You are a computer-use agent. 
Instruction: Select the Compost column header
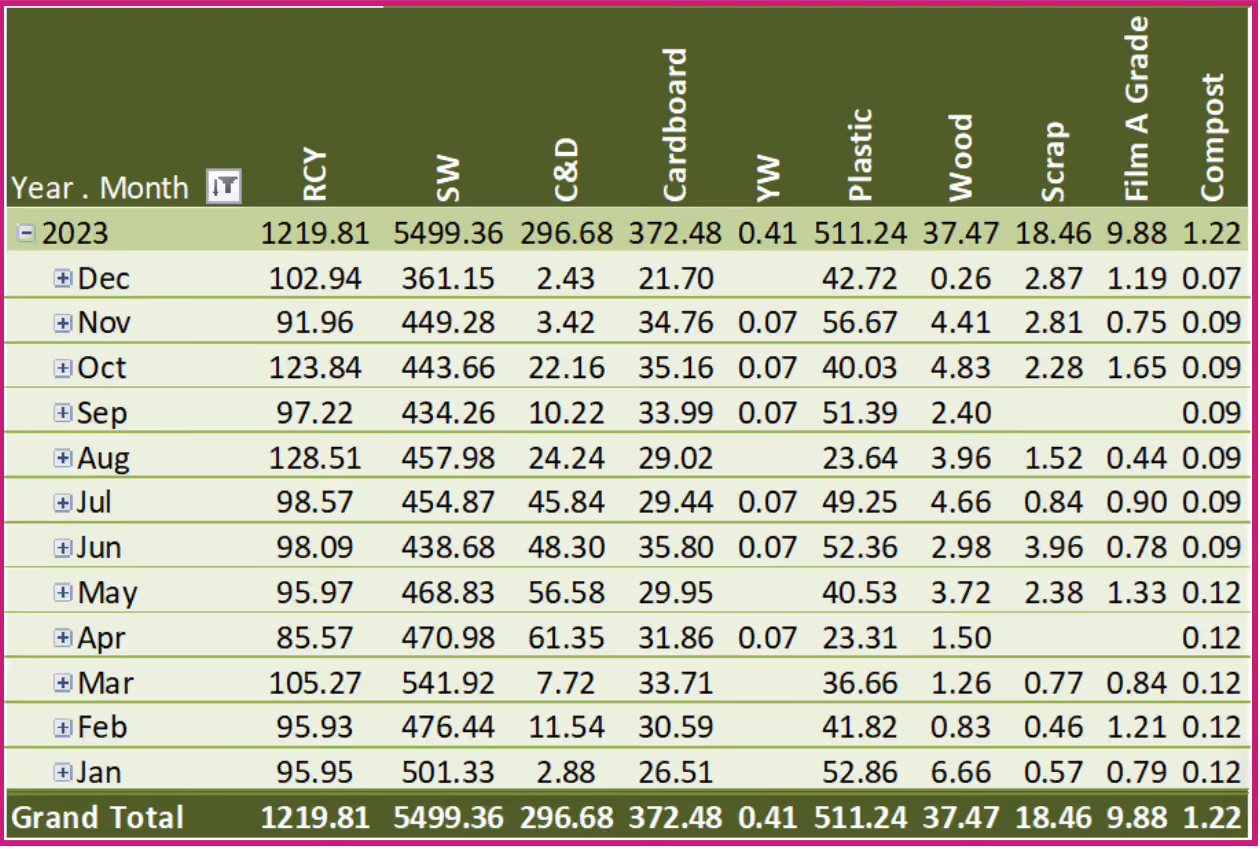click(1211, 137)
